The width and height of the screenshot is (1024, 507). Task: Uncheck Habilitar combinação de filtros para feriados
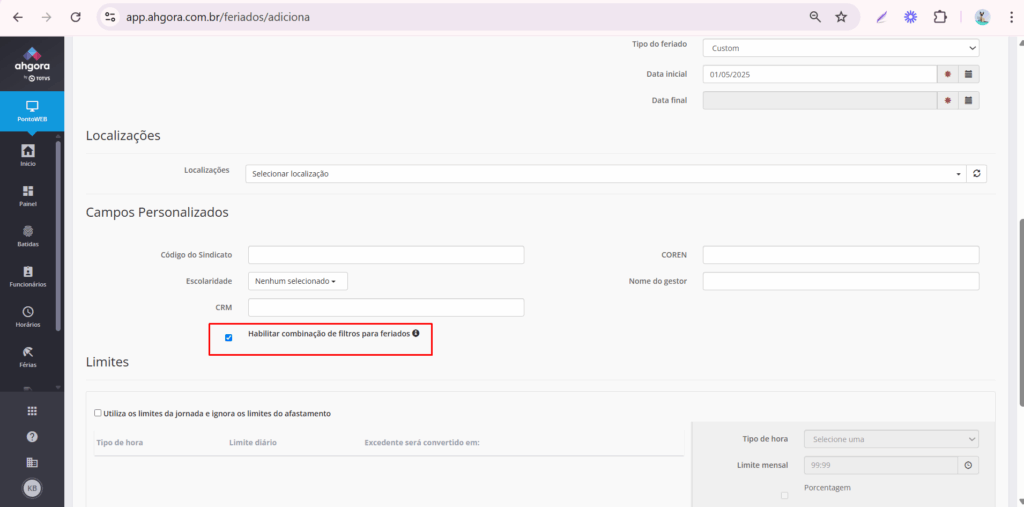click(x=229, y=338)
